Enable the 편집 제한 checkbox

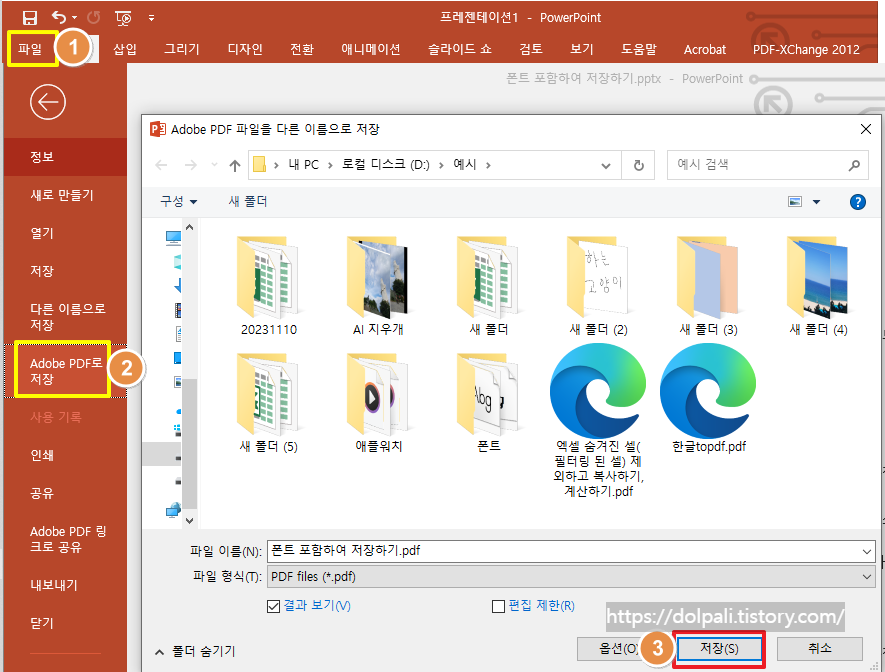tap(497, 606)
